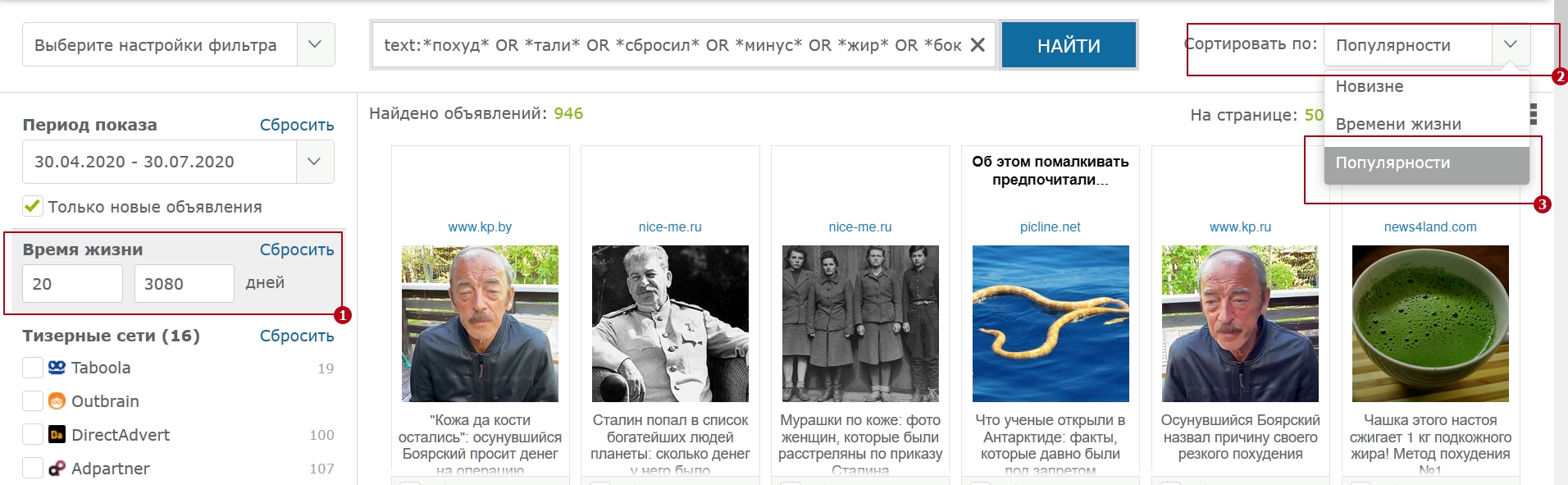Clear the search query with the X icon
The width and height of the screenshot is (1568, 485).
pos(978,45)
